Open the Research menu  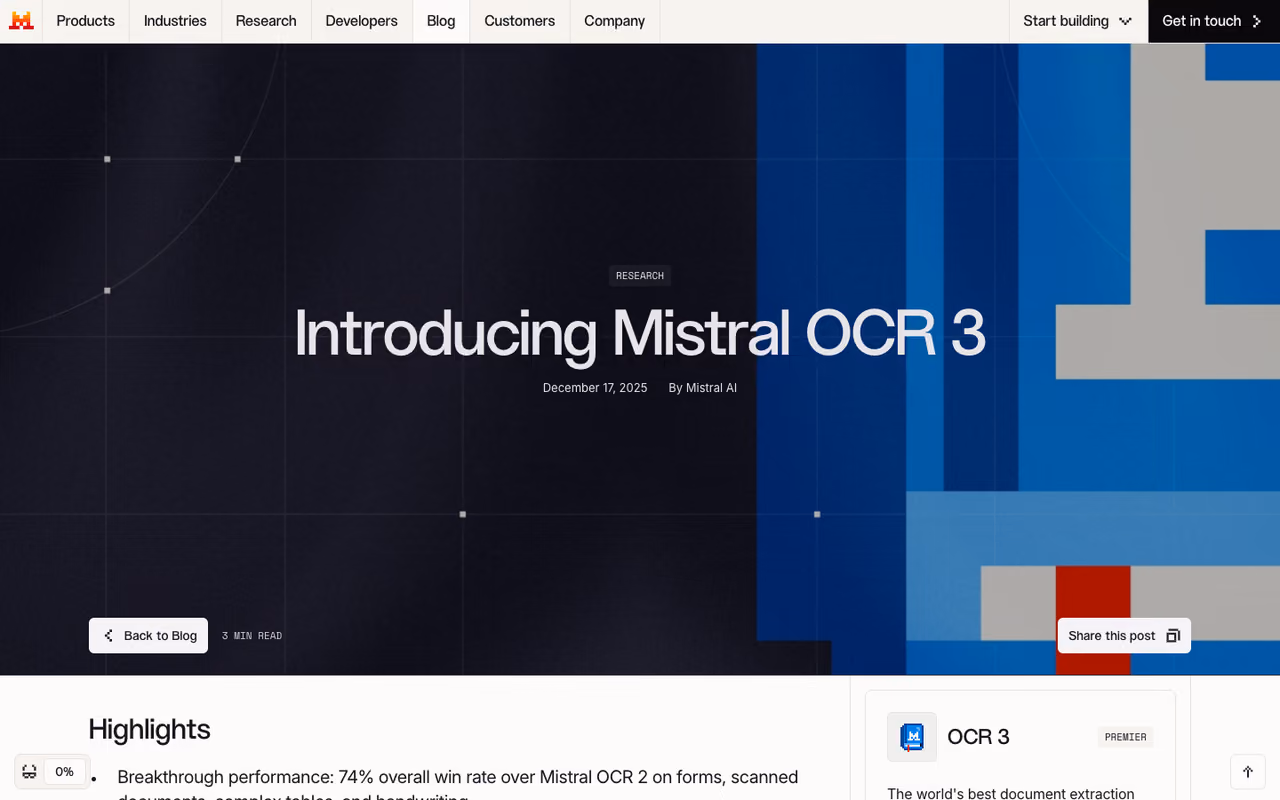266,21
